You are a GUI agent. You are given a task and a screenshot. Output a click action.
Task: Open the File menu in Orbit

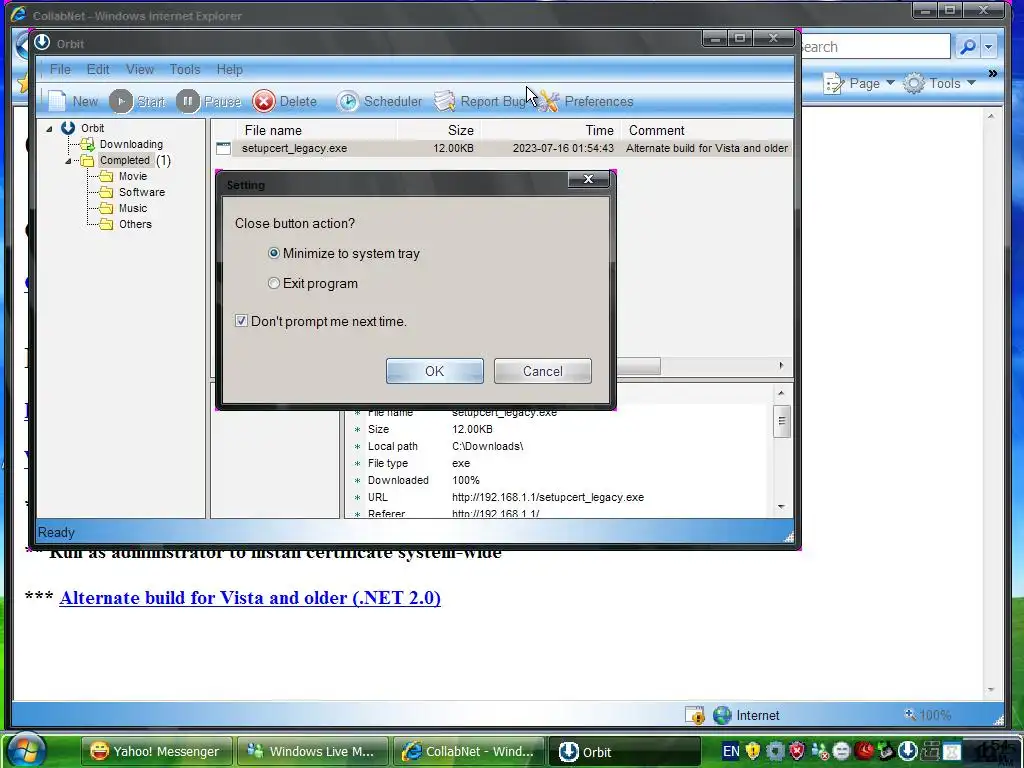(x=60, y=69)
